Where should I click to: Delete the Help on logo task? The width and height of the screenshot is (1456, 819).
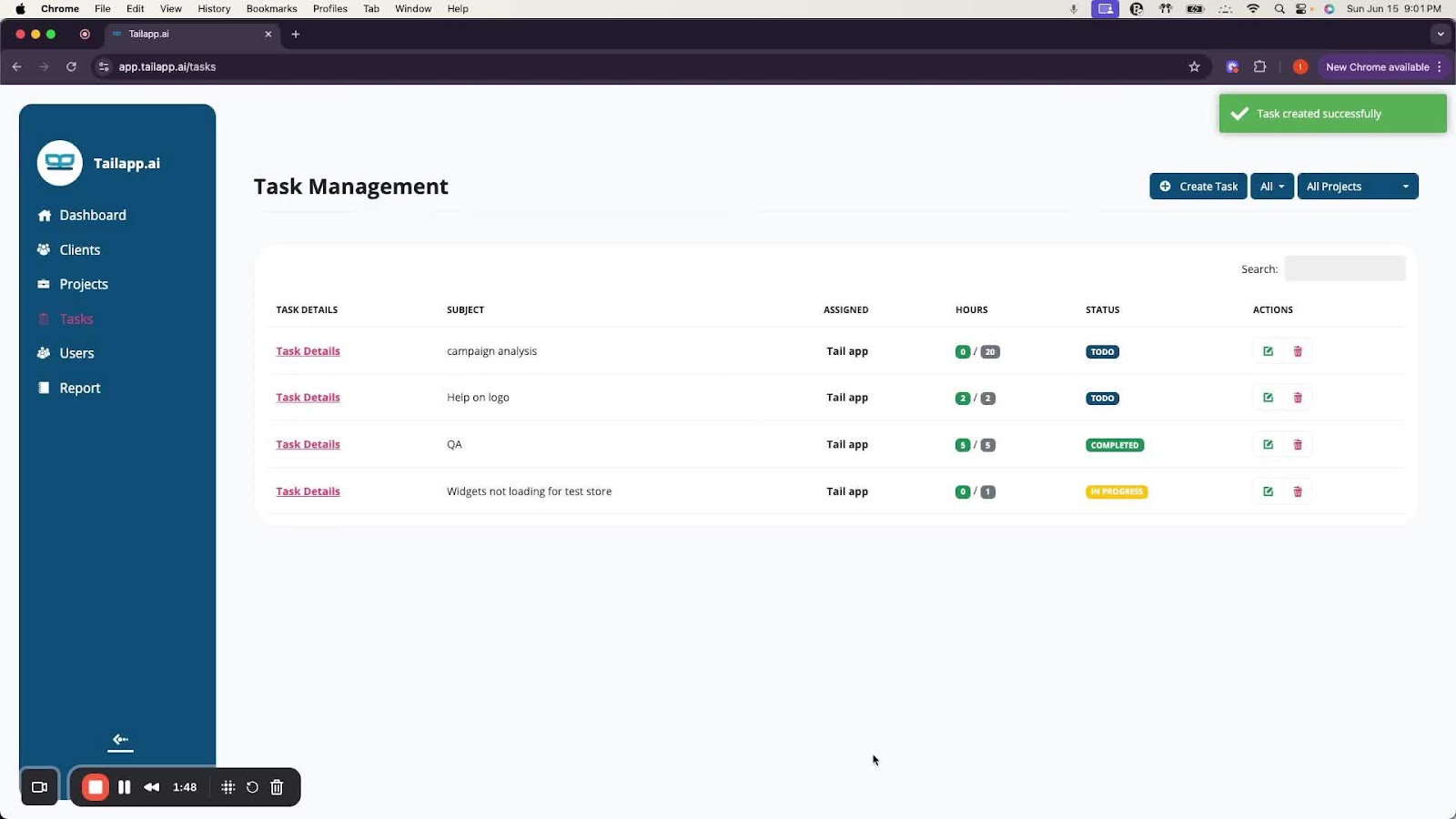click(x=1298, y=398)
